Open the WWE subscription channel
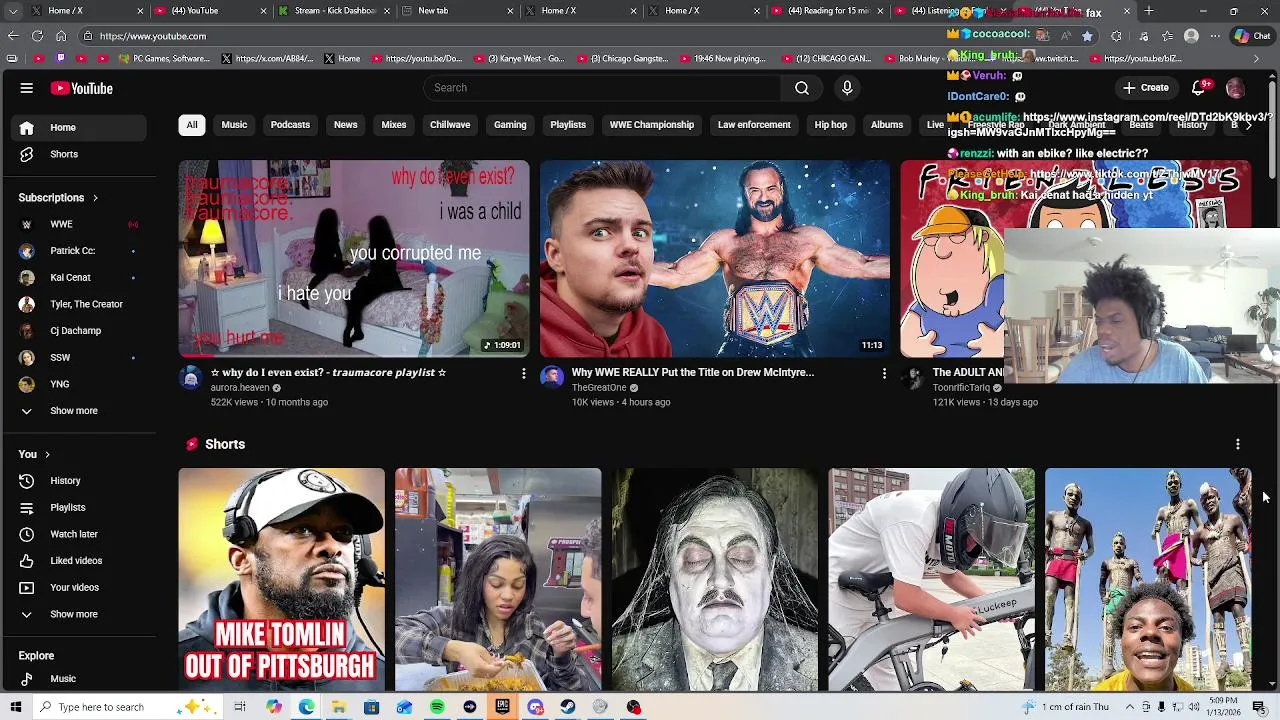The image size is (1280, 720). 76,224
